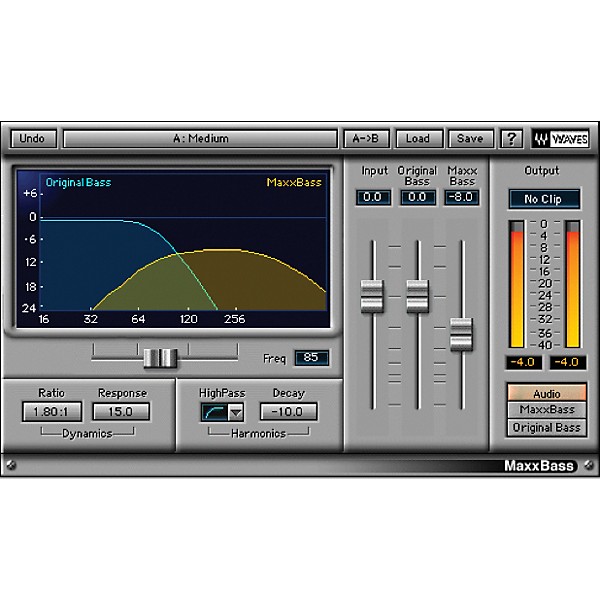Copy setup with the A->B button
Viewport: 600px width, 600px height.
(x=366, y=139)
